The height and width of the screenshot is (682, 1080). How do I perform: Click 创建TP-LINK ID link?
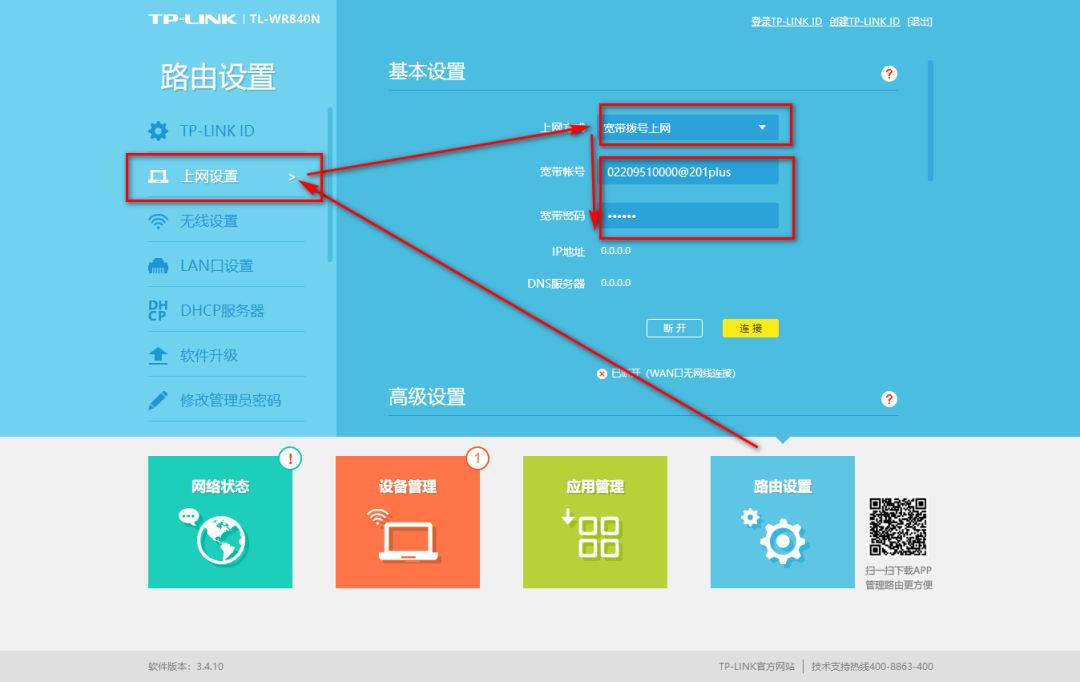[x=864, y=21]
